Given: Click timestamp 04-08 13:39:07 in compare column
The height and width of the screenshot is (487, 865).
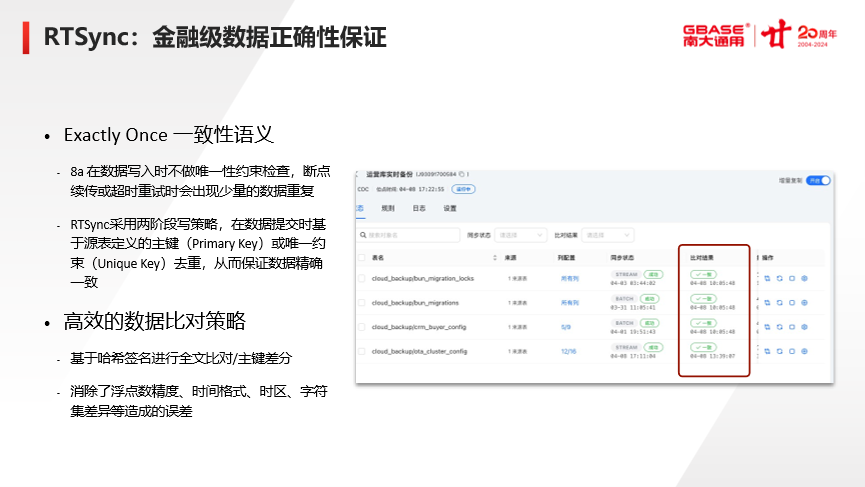Looking at the screenshot, I should pyautogui.click(x=712, y=356).
